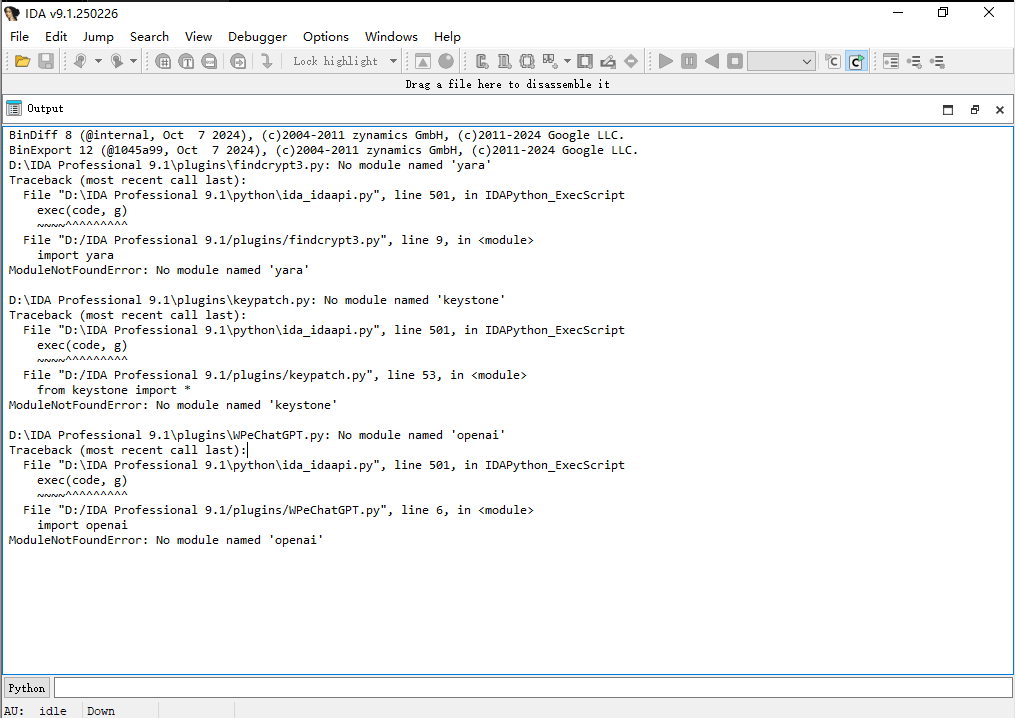1016x718 pixels.
Task: Click the Python language button
Action: click(x=27, y=688)
